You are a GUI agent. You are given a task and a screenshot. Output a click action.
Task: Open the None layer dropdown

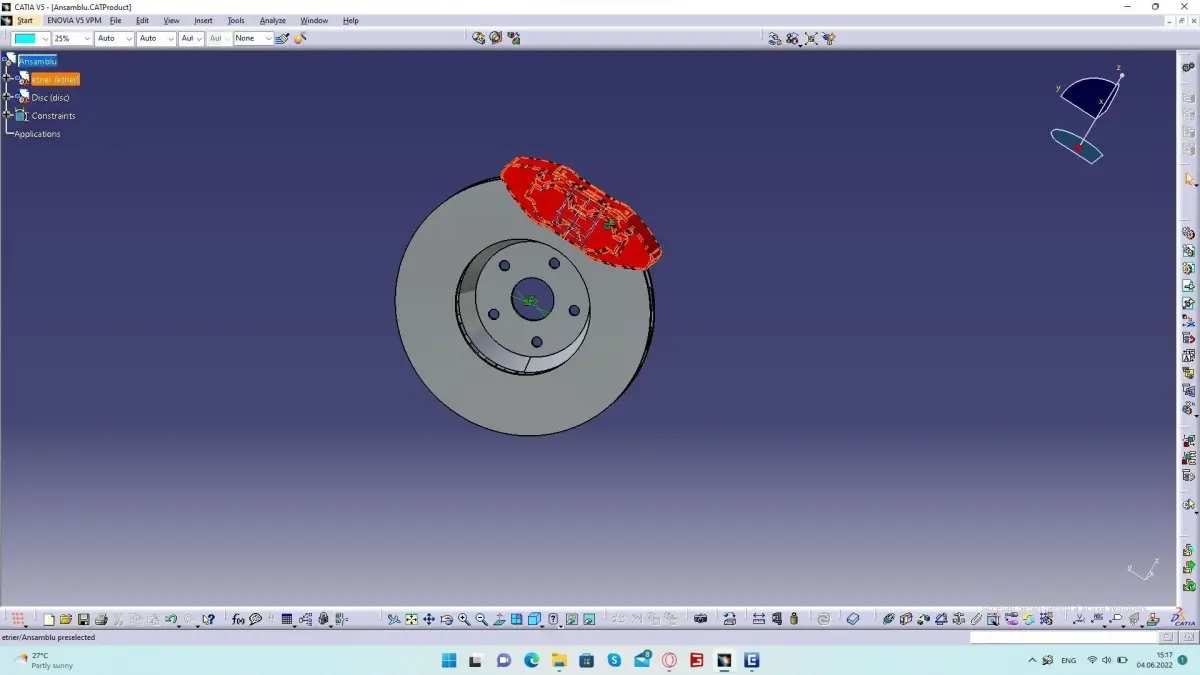pos(253,38)
